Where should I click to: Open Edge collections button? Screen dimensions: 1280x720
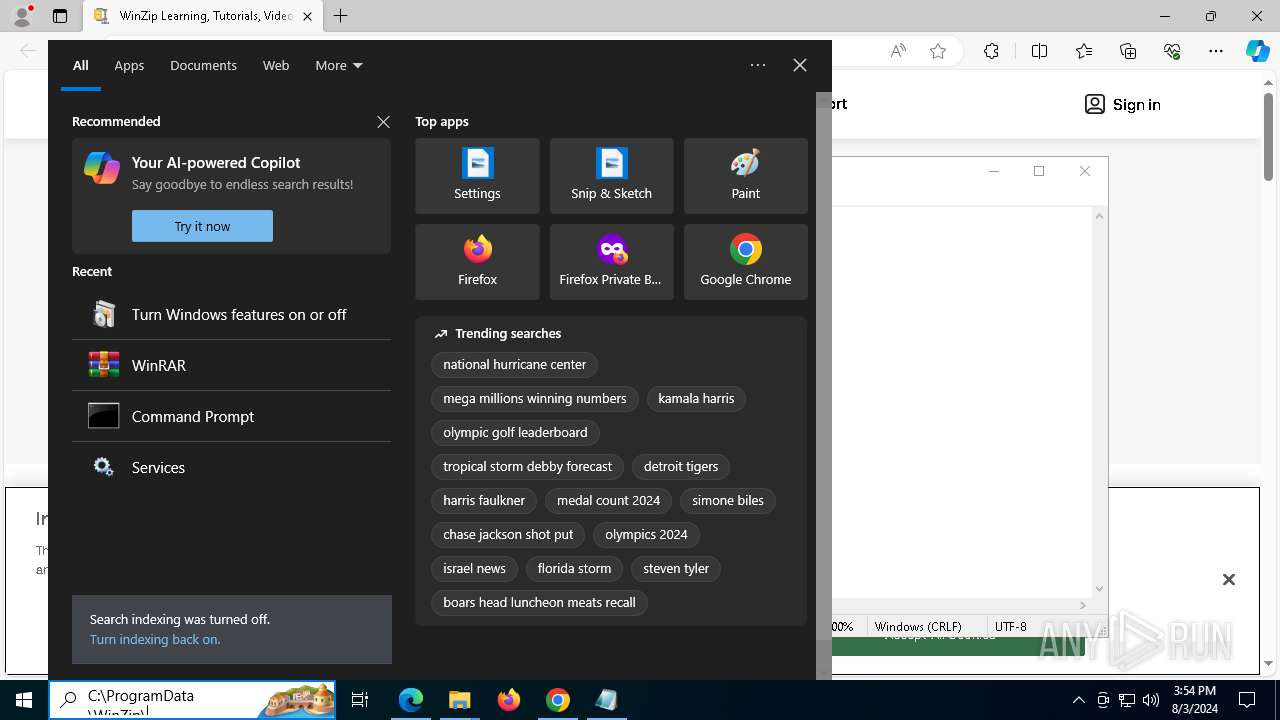click(1128, 51)
